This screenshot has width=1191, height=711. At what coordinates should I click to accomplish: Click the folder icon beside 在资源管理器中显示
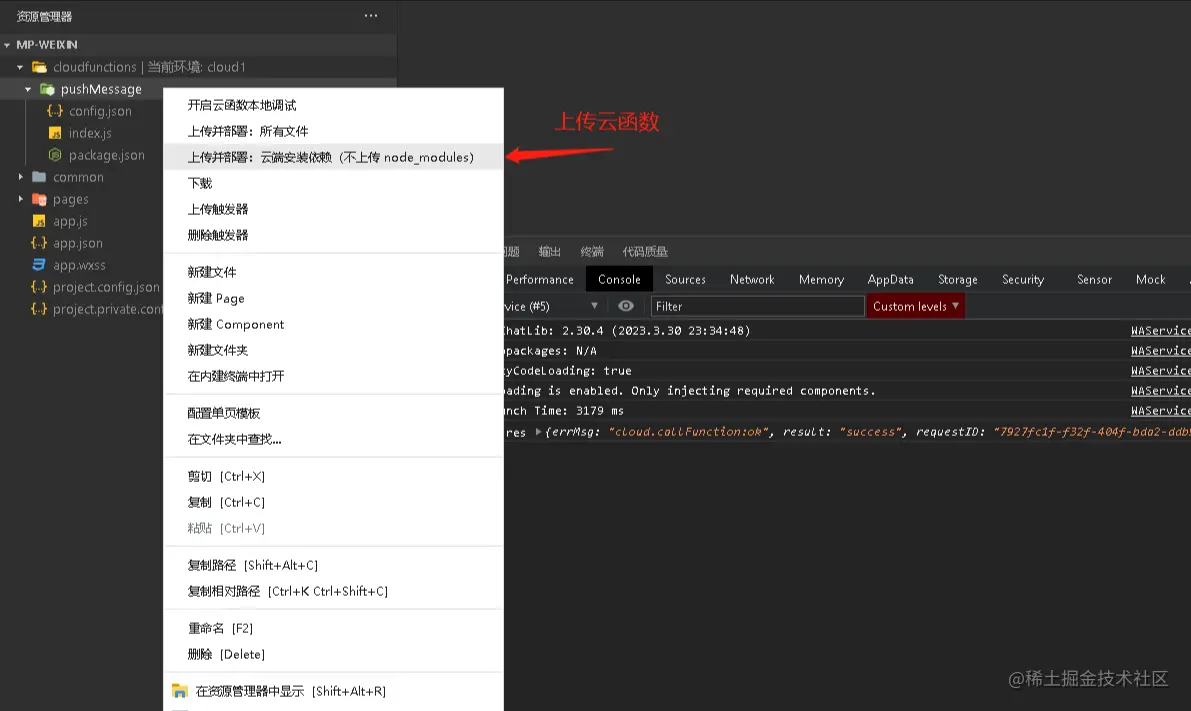180,691
